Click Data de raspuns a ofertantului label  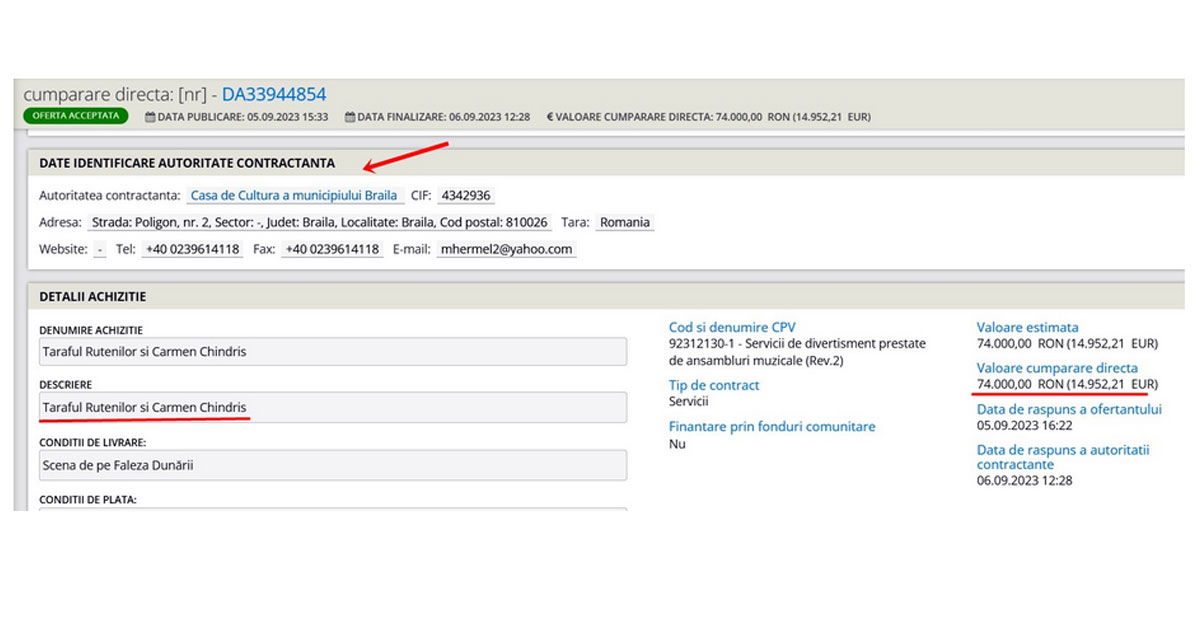click(1069, 409)
